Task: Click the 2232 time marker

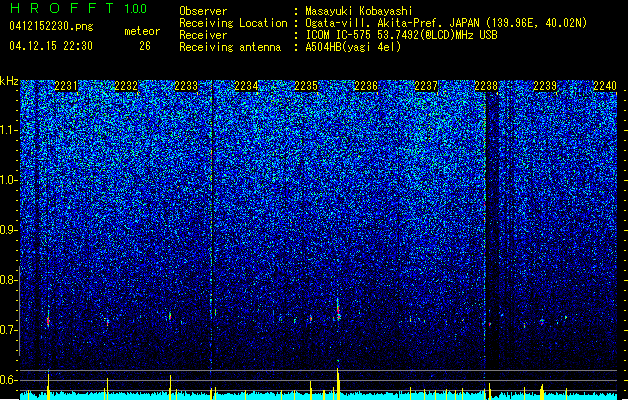Action: coord(126,86)
